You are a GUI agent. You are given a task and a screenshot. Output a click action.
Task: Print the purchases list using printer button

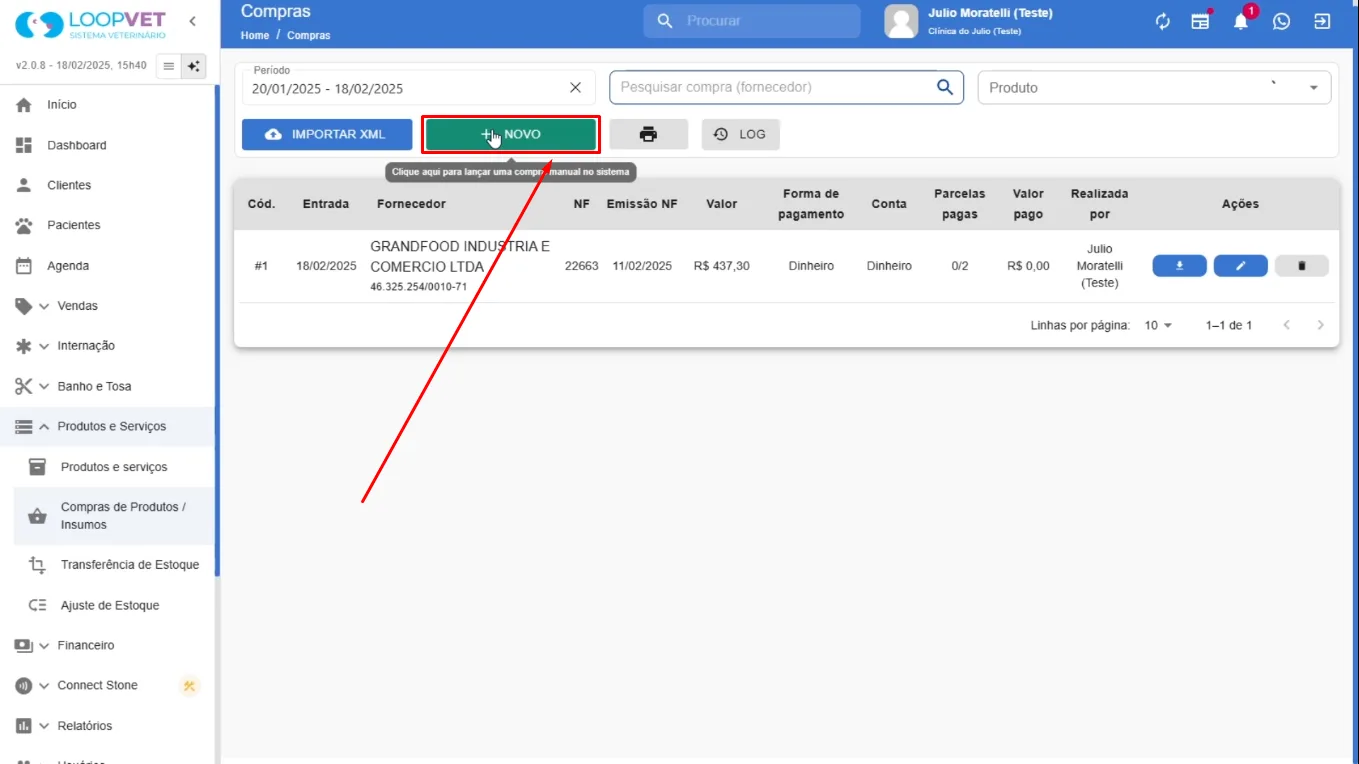point(649,134)
